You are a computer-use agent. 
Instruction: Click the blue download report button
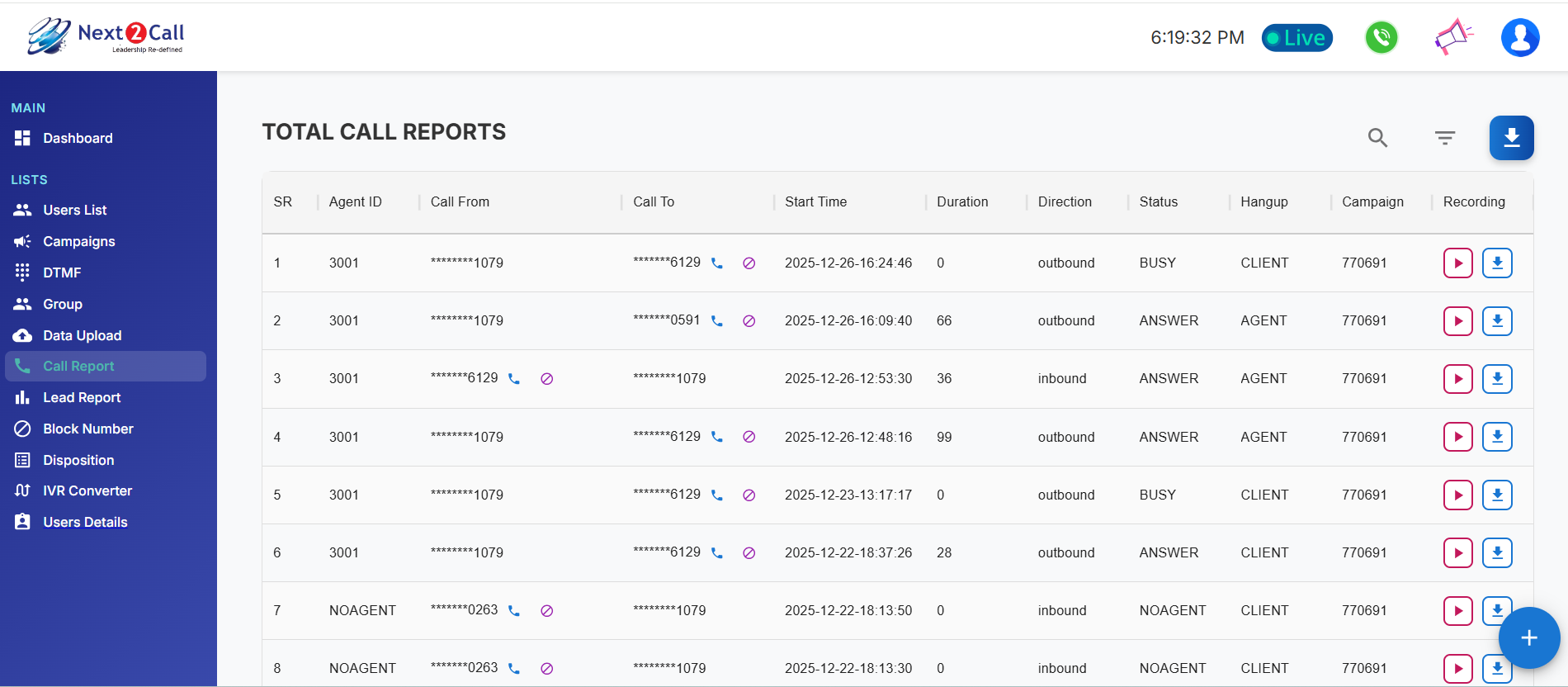[1511, 138]
